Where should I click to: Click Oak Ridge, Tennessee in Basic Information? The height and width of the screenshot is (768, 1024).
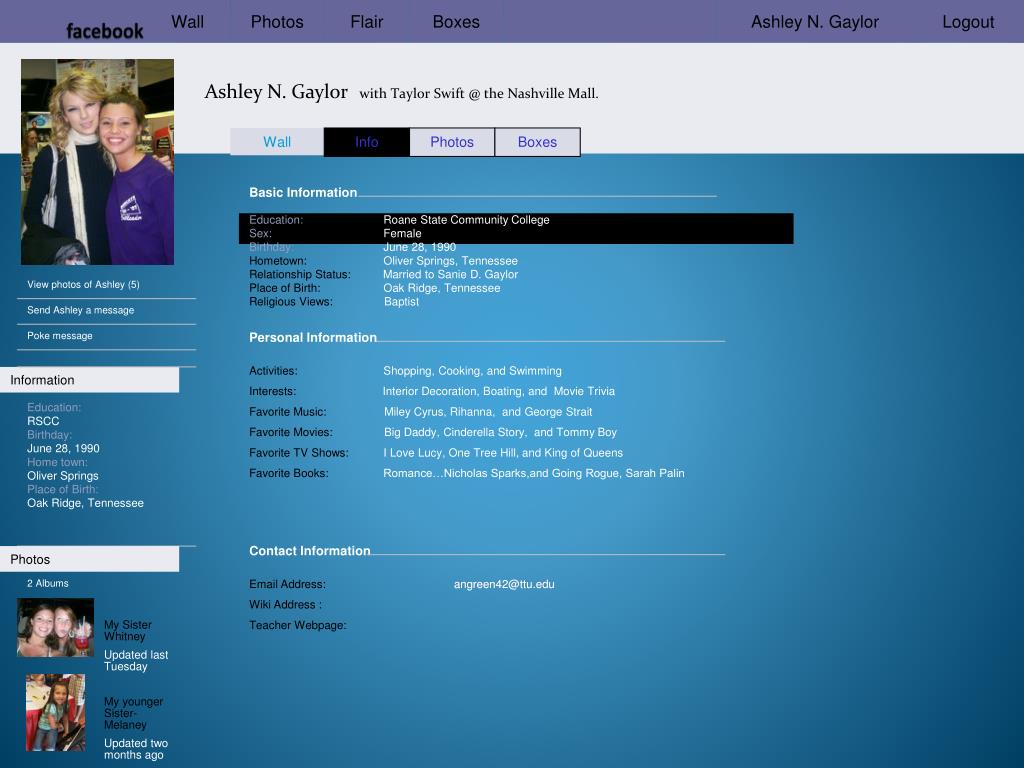441,288
